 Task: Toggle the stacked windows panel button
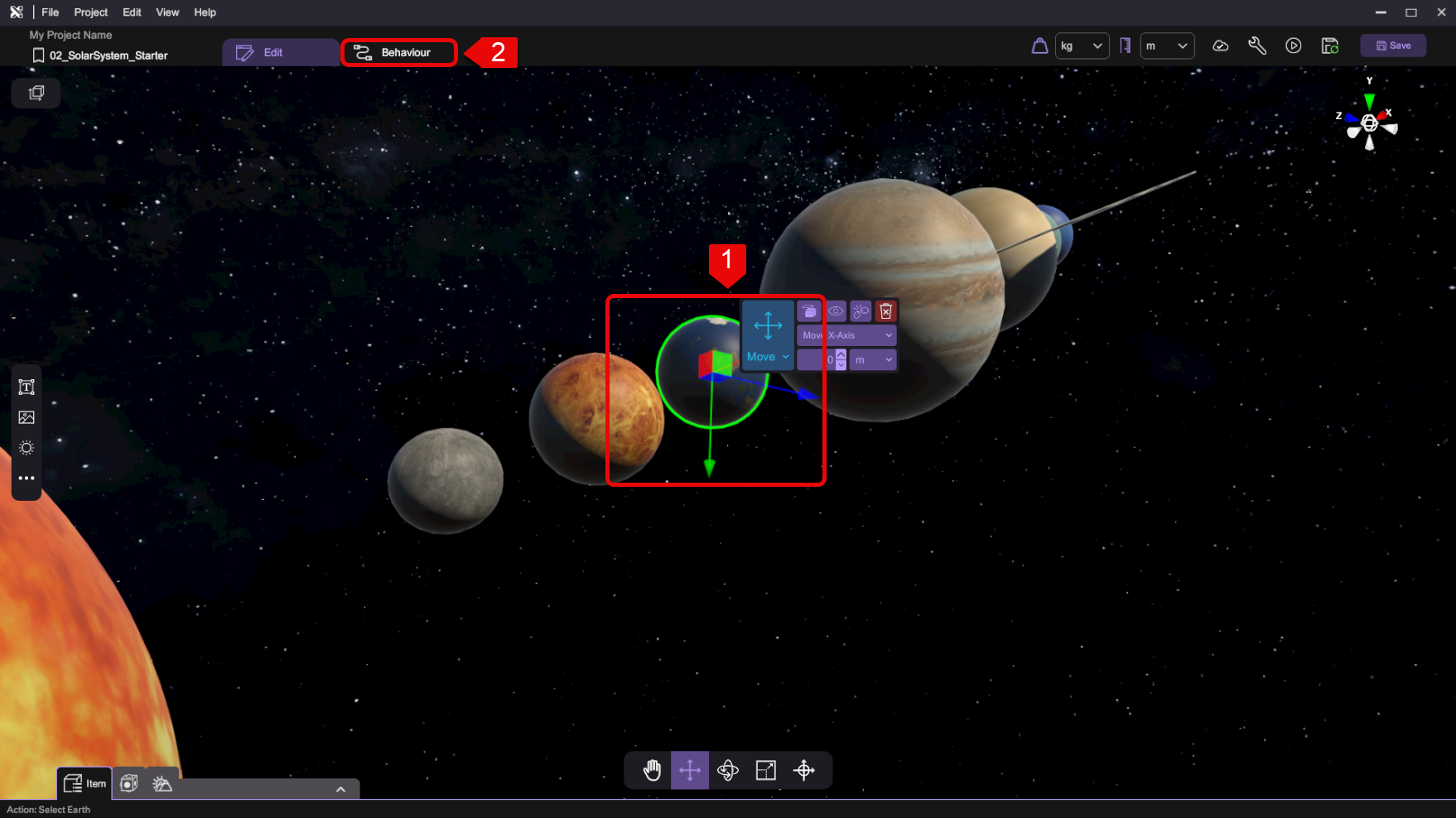36,93
